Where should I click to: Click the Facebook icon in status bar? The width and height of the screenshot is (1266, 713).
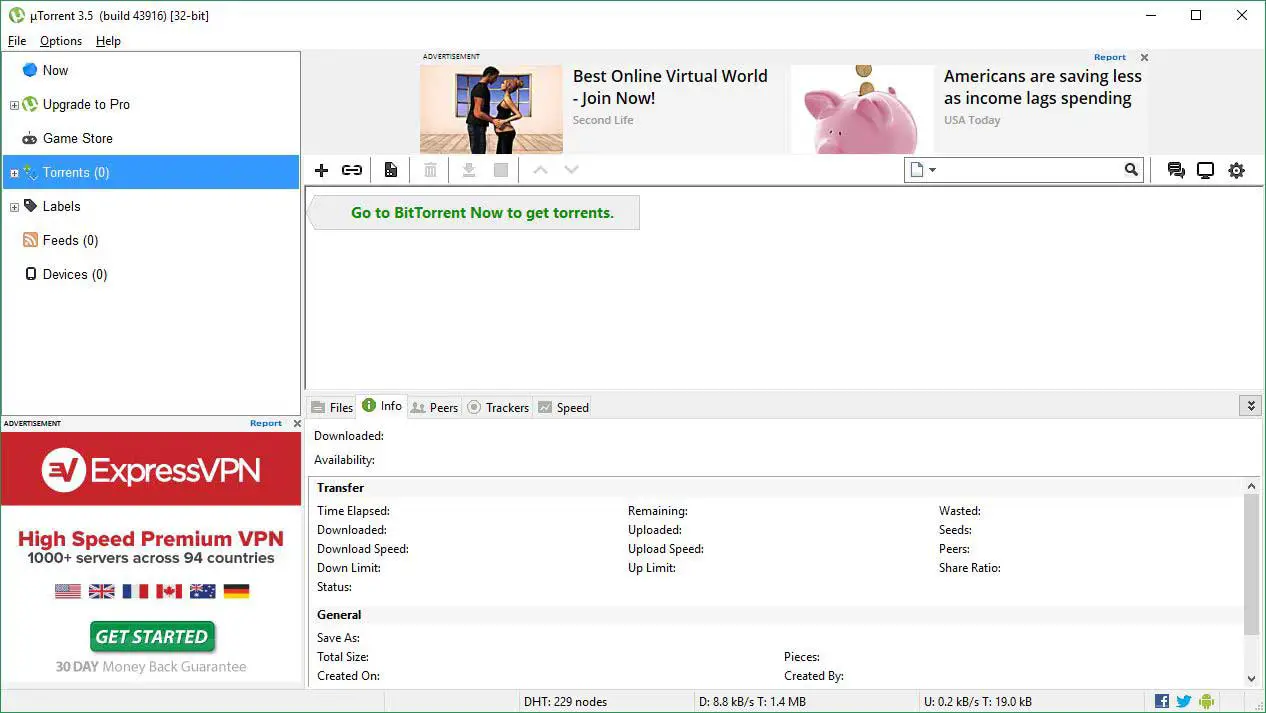(1162, 701)
